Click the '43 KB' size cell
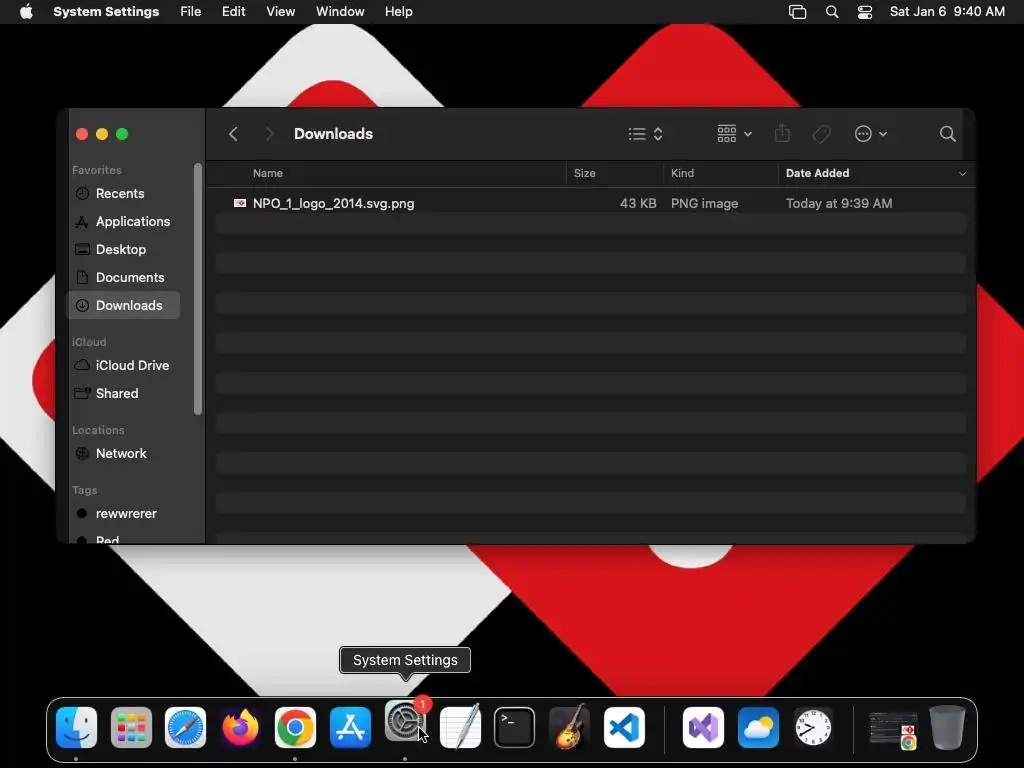The image size is (1024, 768). pyautogui.click(x=638, y=203)
